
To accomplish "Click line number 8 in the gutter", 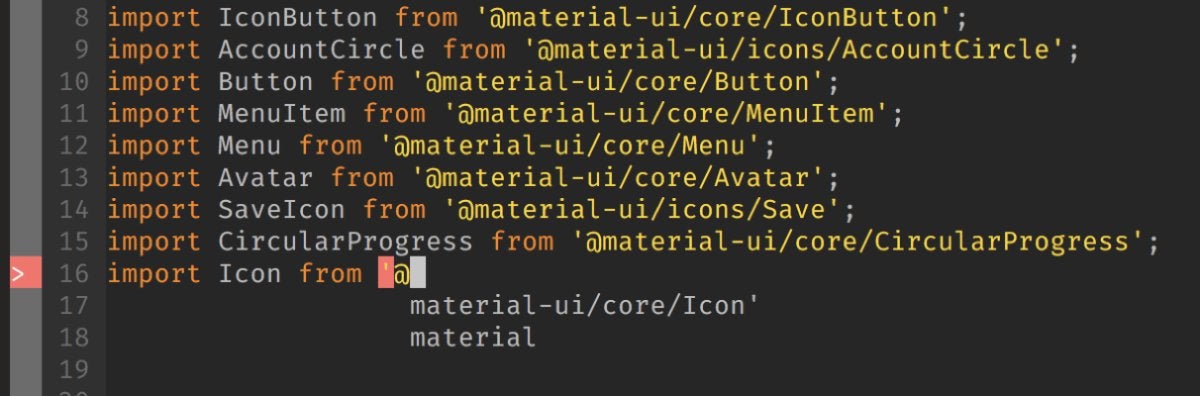I will tap(81, 18).
